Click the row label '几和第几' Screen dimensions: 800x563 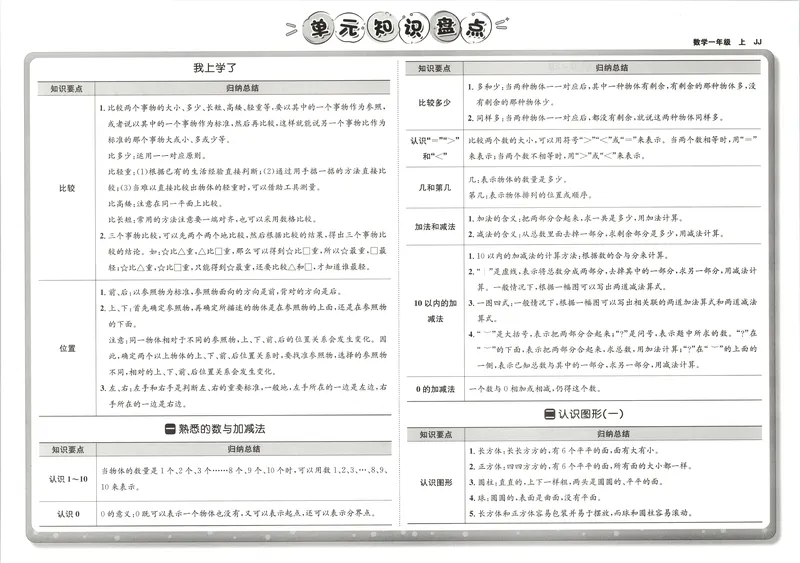click(435, 188)
